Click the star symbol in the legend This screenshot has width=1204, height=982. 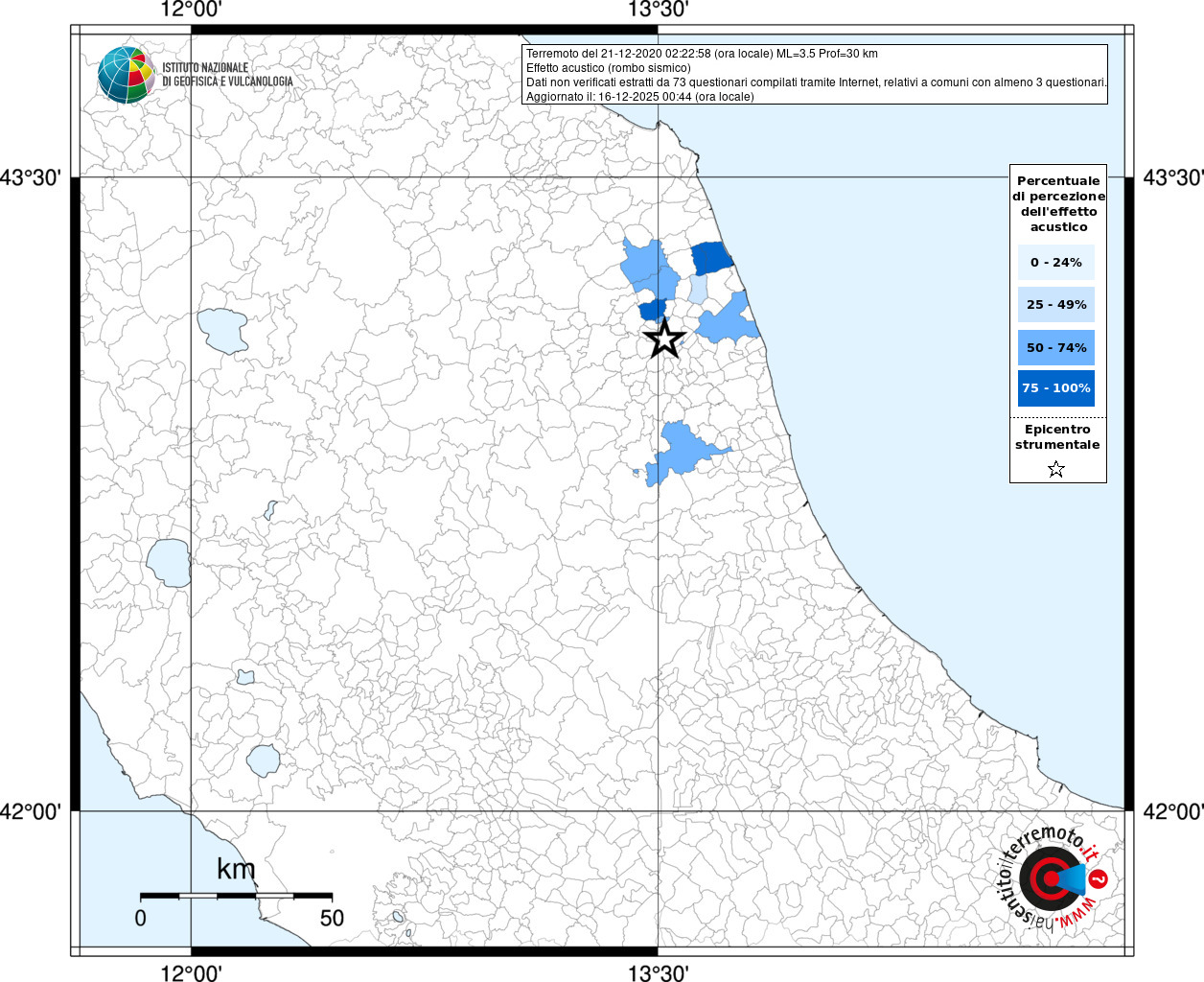tap(1056, 469)
